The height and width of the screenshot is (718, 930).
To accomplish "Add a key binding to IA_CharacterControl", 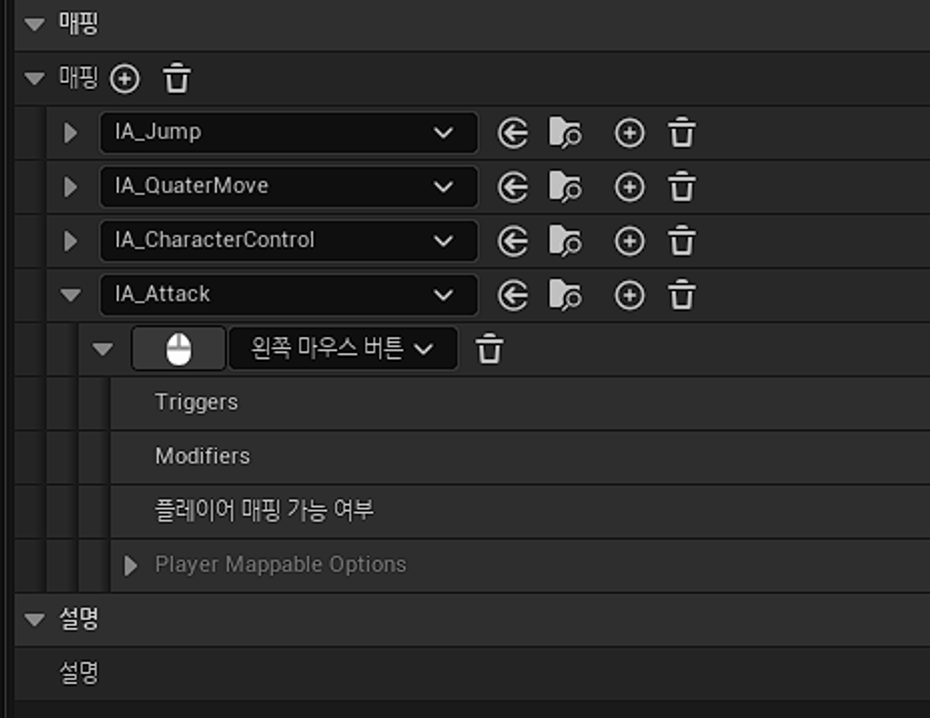I will tap(629, 241).
